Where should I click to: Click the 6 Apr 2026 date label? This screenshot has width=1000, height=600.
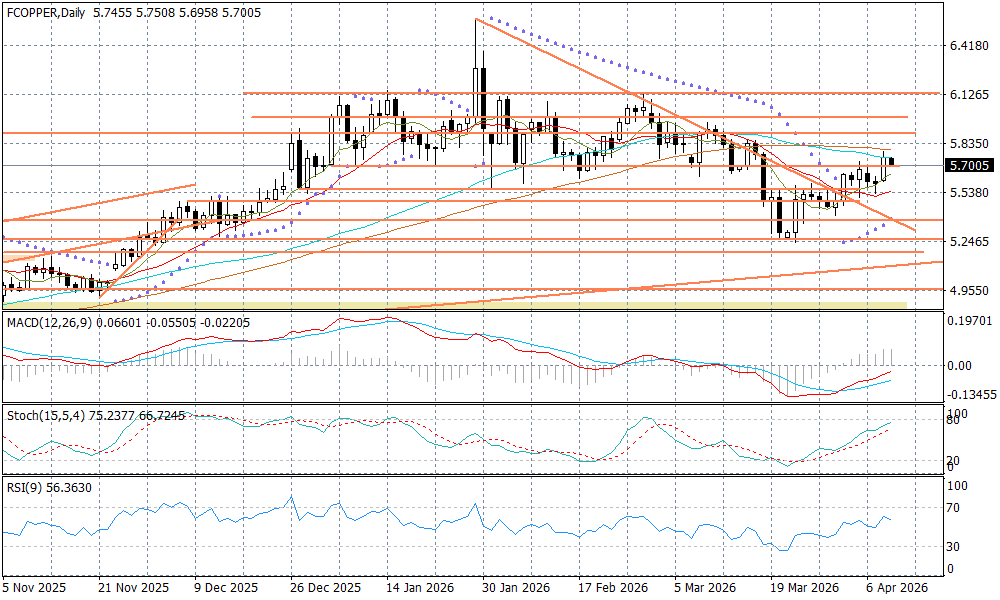pos(895,588)
